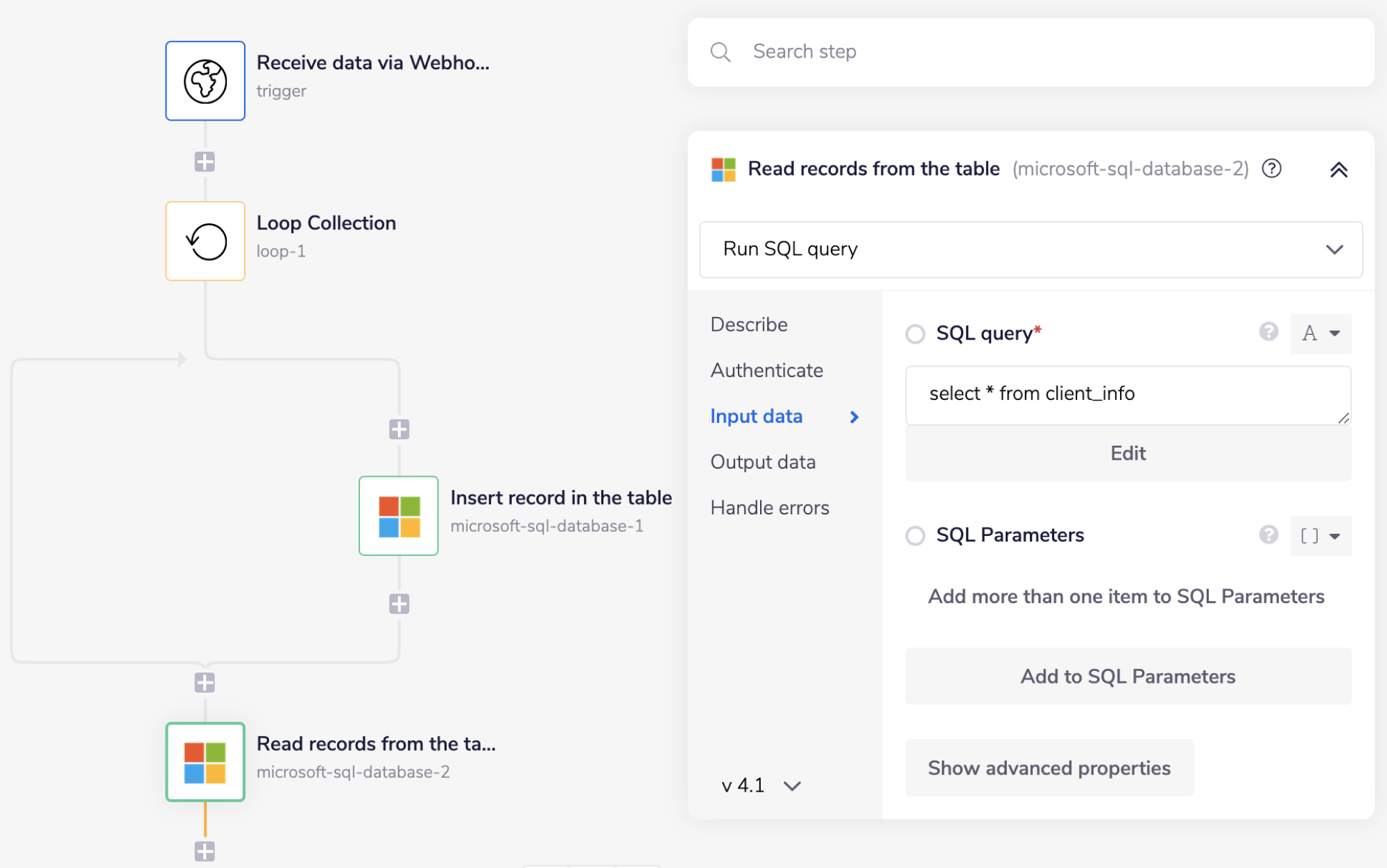
Task: Click the Add to SQL Parameters button
Action: click(1128, 677)
